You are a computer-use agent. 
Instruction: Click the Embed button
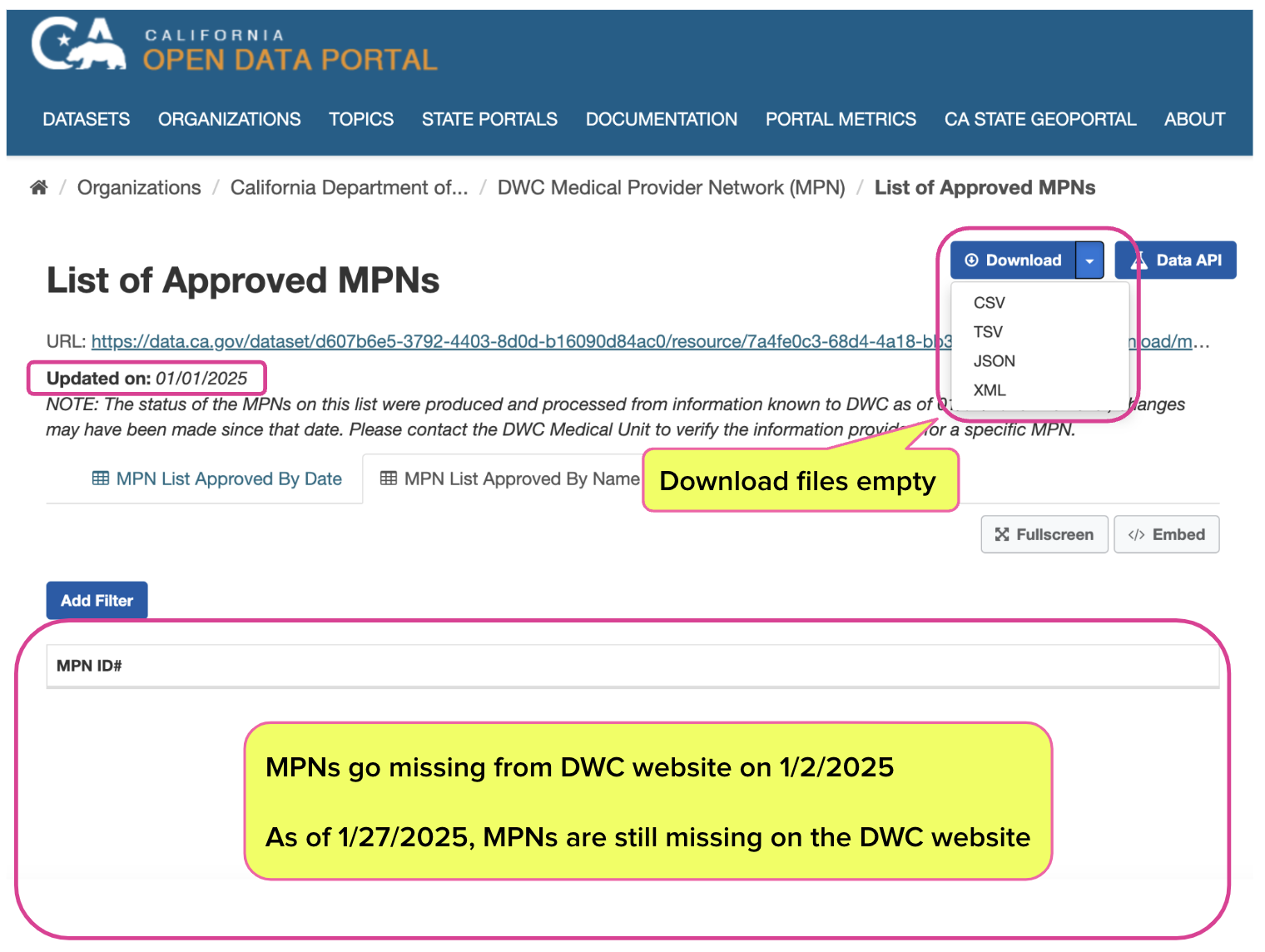(1167, 534)
